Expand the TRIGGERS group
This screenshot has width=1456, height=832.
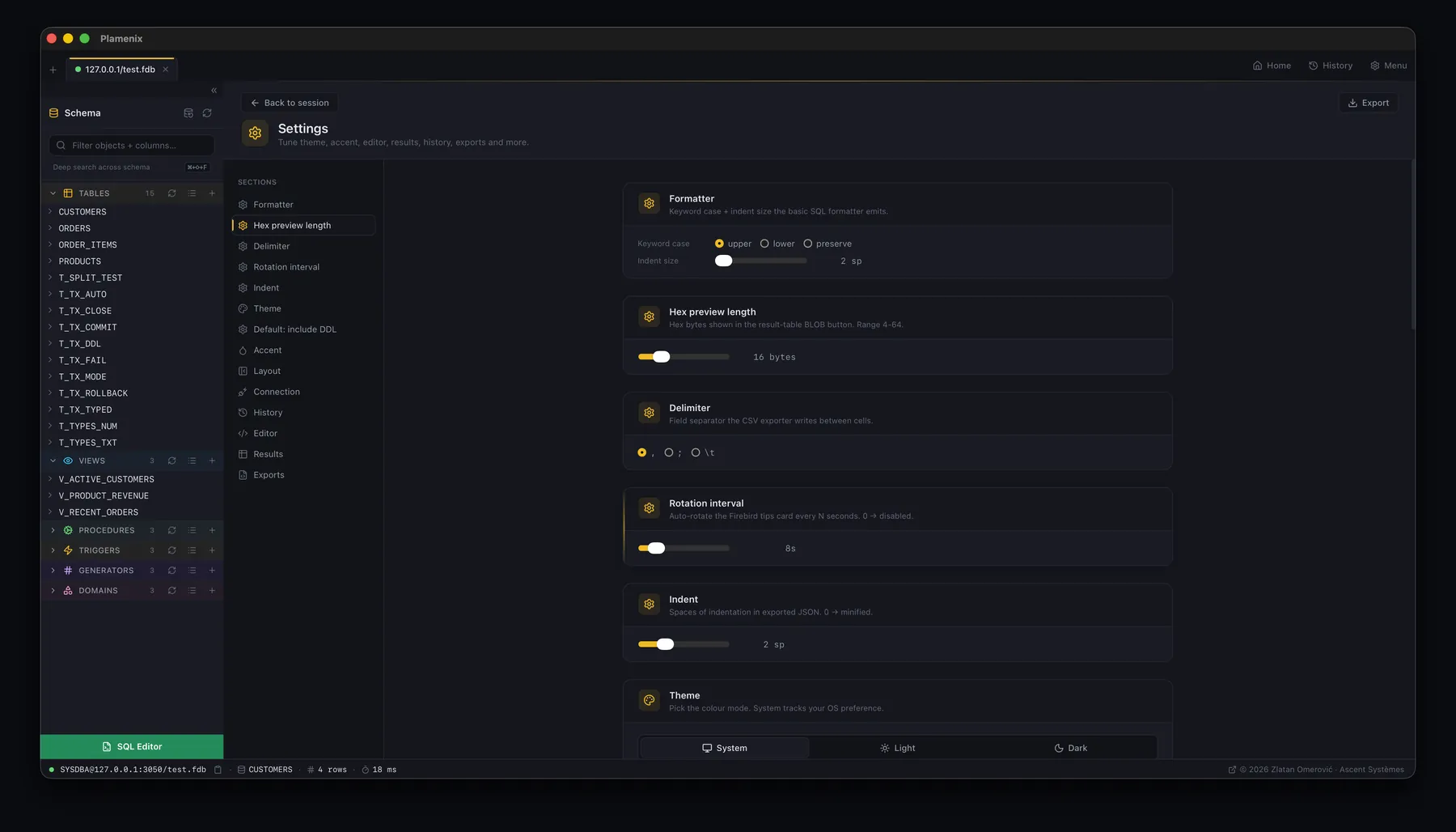pyautogui.click(x=53, y=550)
